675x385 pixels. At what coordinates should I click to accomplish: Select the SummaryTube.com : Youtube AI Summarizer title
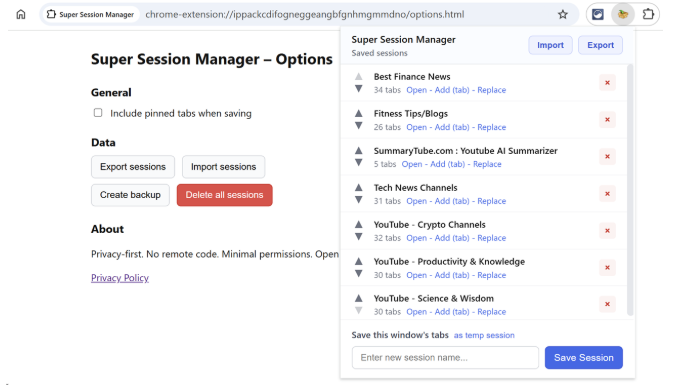pyautogui.click(x=465, y=151)
